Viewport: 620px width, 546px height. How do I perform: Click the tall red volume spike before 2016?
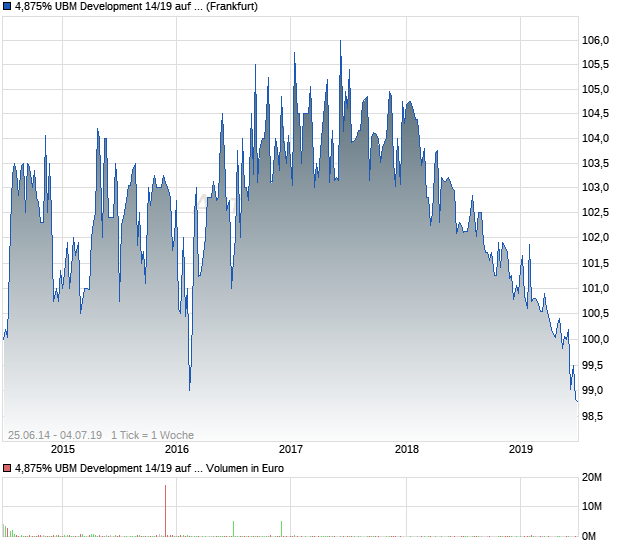click(x=165, y=511)
